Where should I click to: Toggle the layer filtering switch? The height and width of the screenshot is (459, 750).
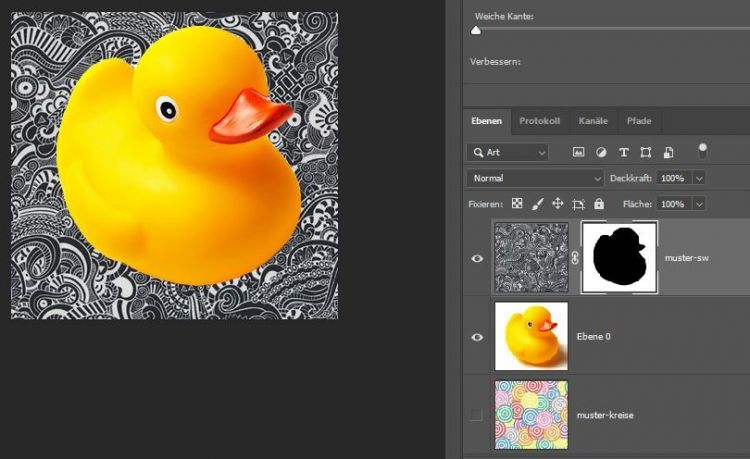[x=702, y=151]
